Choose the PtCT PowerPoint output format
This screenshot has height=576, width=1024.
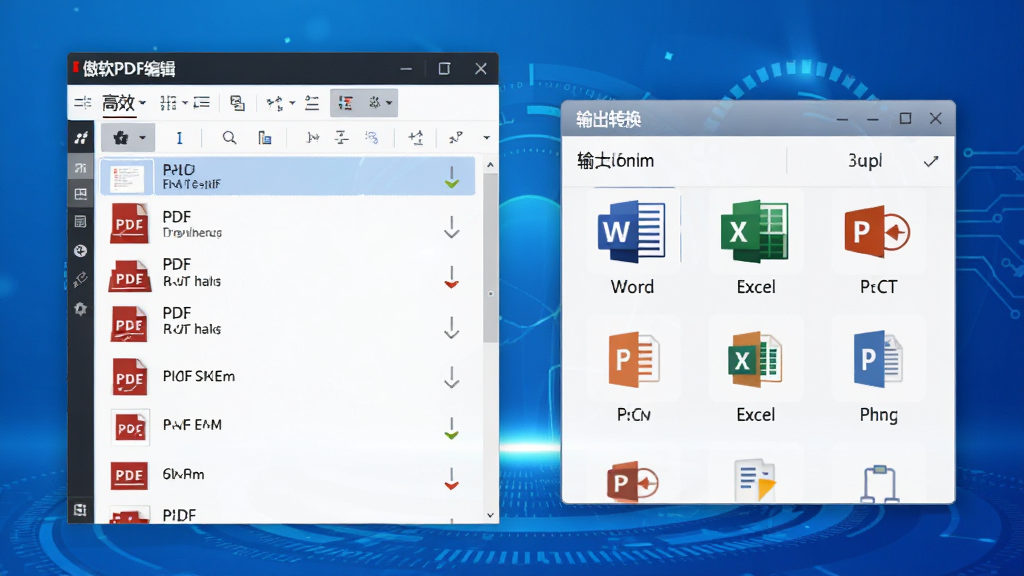pos(878,247)
